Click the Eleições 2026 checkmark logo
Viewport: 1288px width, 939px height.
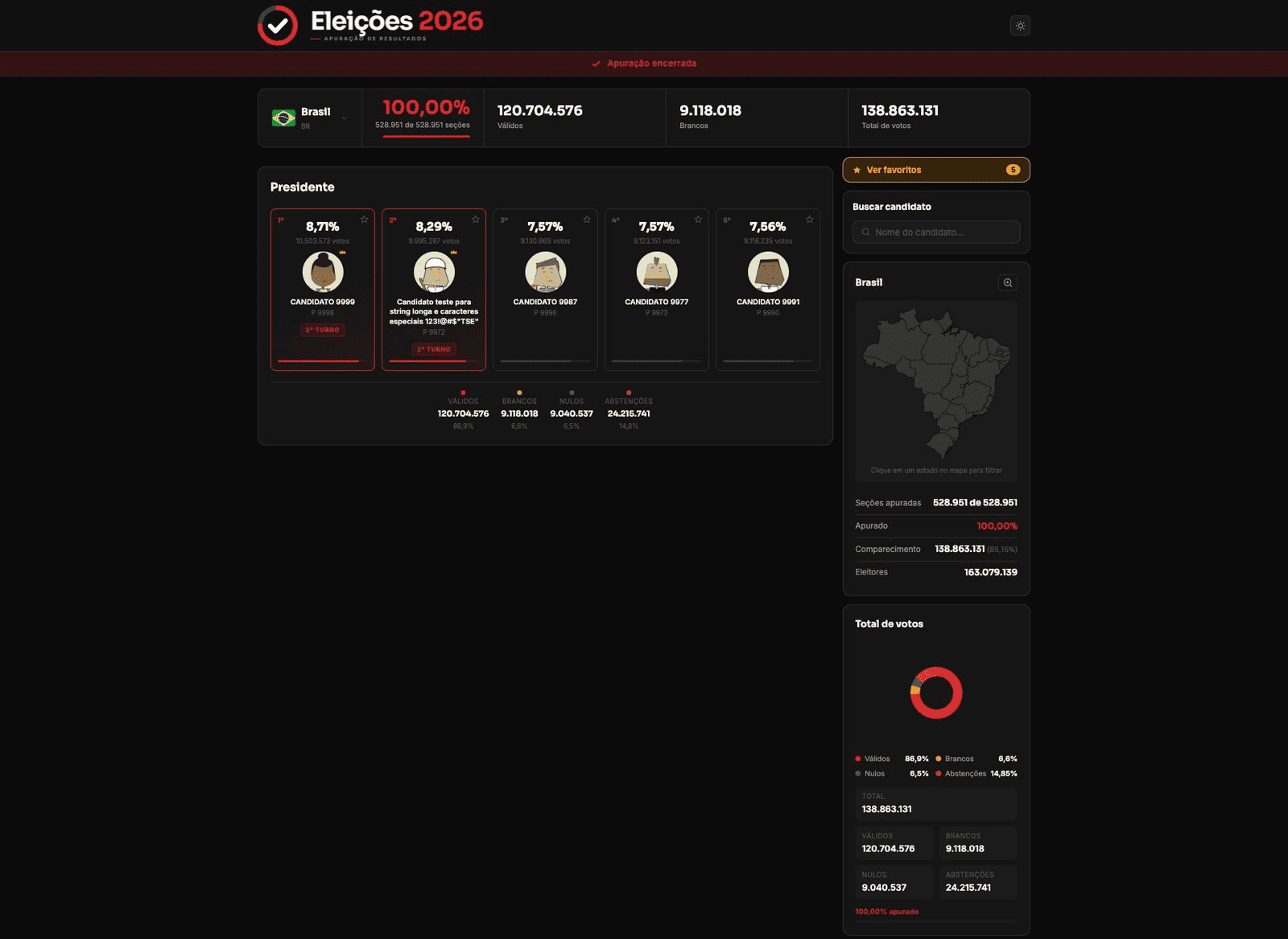pyautogui.click(x=278, y=26)
